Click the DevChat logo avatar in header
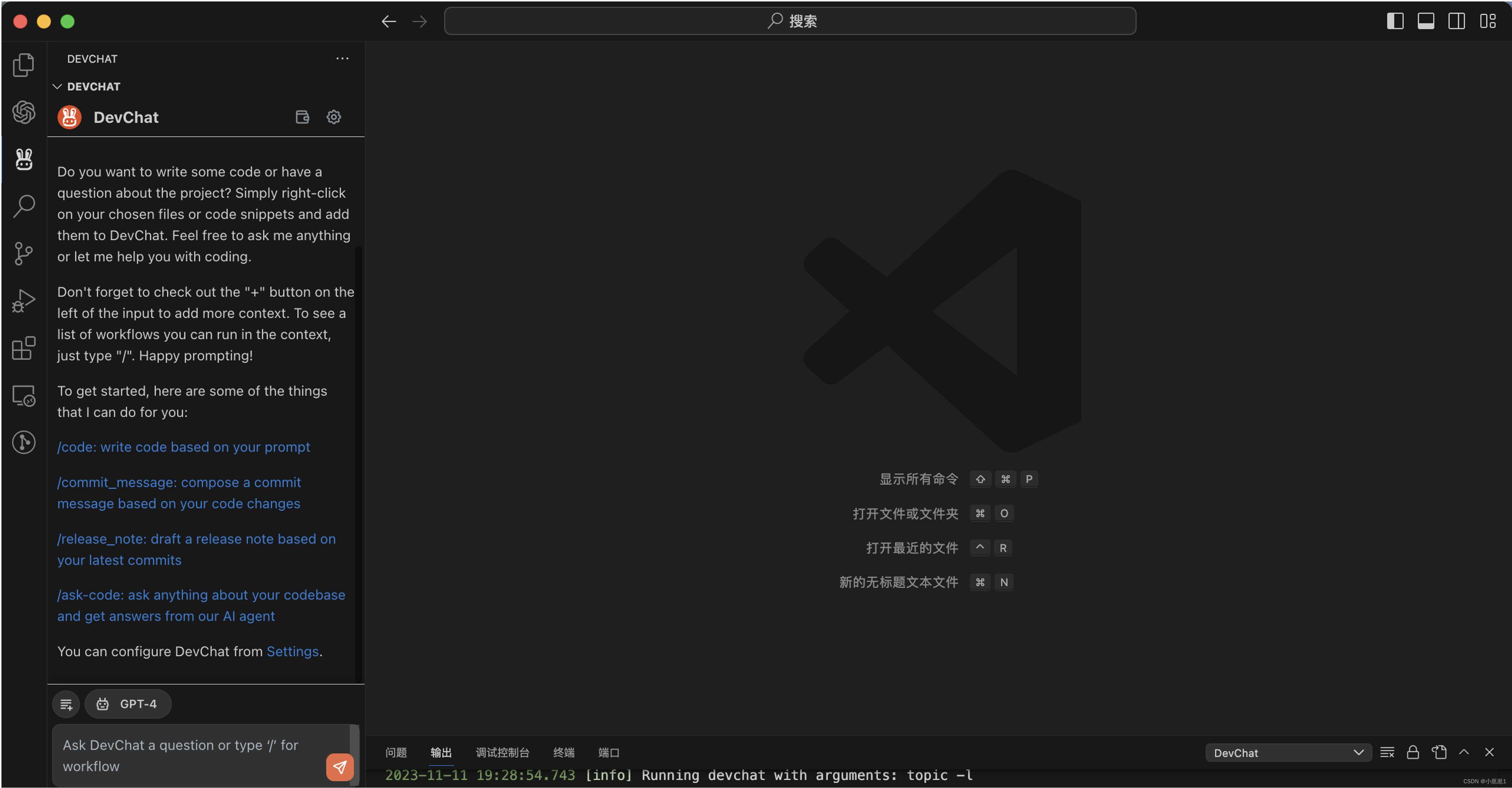Screen dimensions: 1512x788 [x=69, y=117]
